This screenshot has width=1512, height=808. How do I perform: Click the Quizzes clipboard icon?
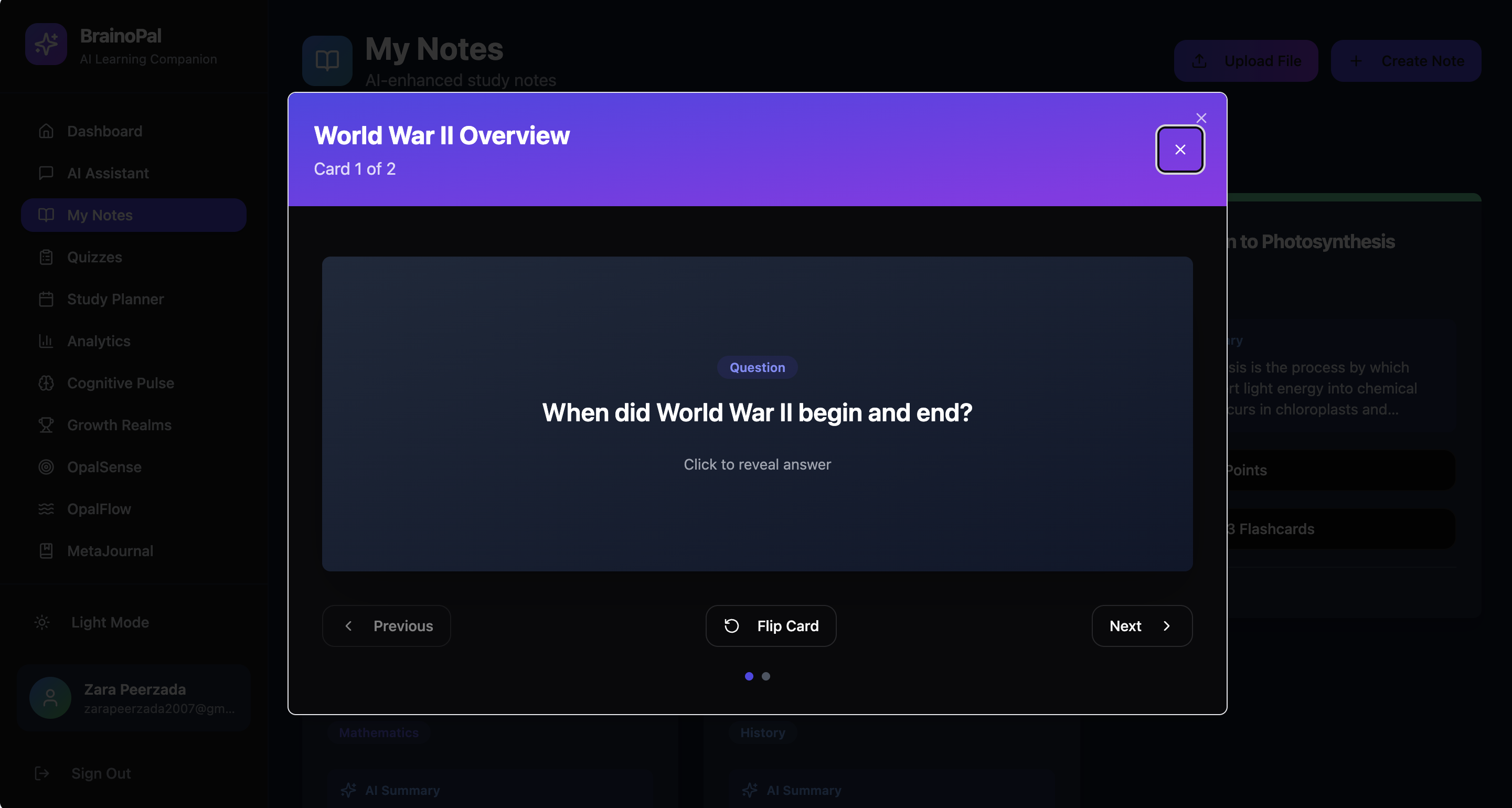46,257
